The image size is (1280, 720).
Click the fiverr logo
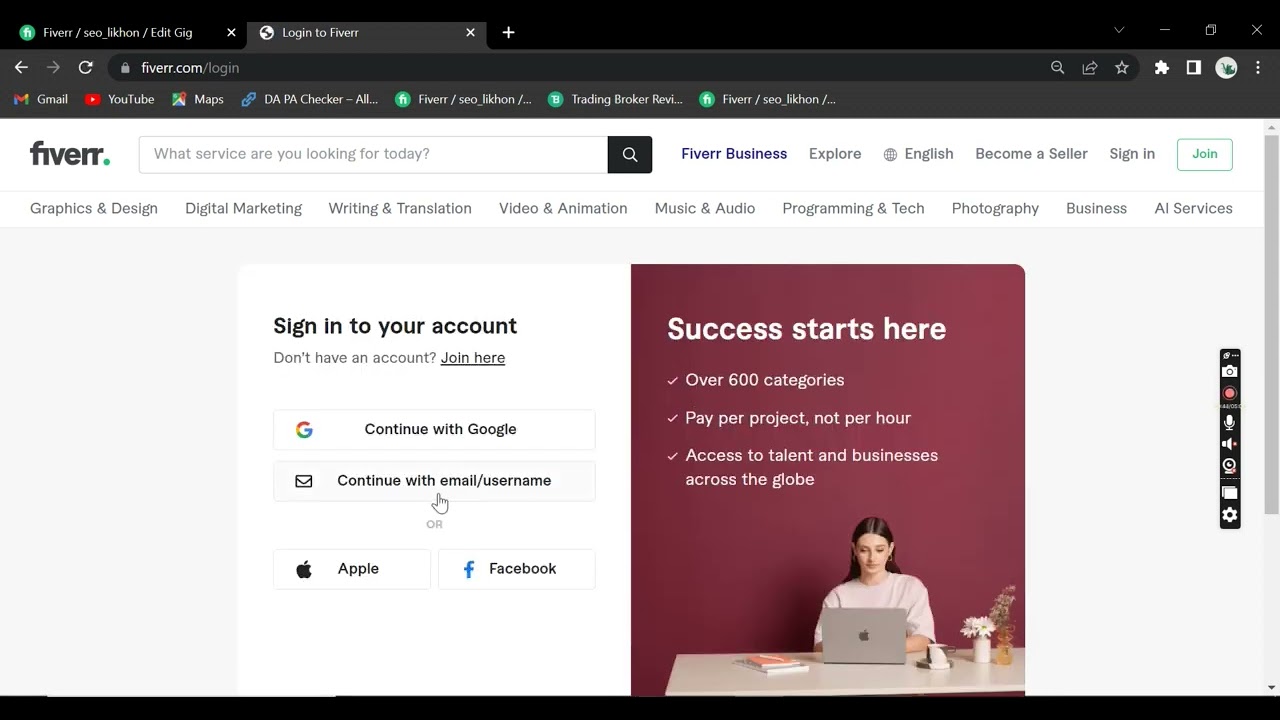coord(70,154)
